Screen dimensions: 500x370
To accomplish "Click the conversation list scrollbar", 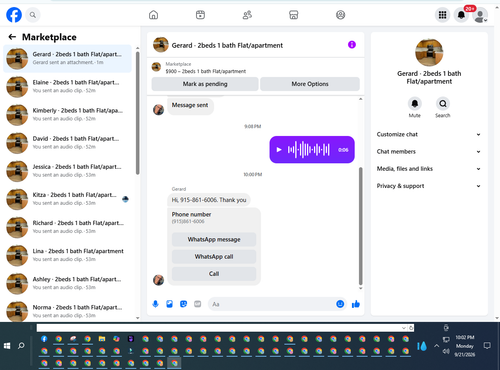I will pyautogui.click(x=137, y=113).
